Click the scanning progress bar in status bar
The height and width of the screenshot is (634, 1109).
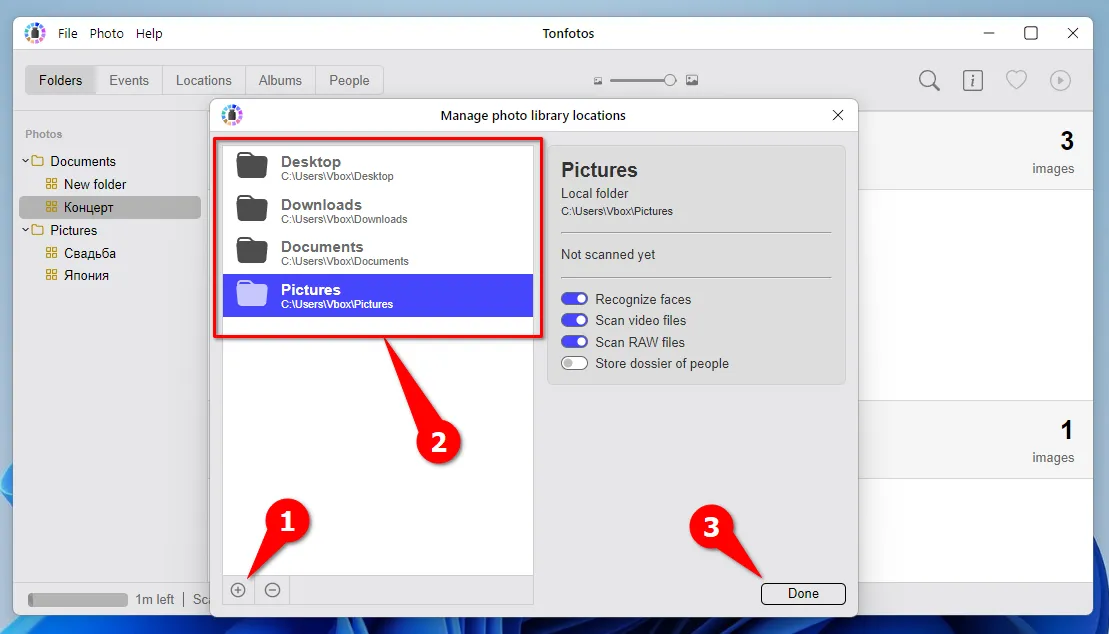click(x=78, y=600)
